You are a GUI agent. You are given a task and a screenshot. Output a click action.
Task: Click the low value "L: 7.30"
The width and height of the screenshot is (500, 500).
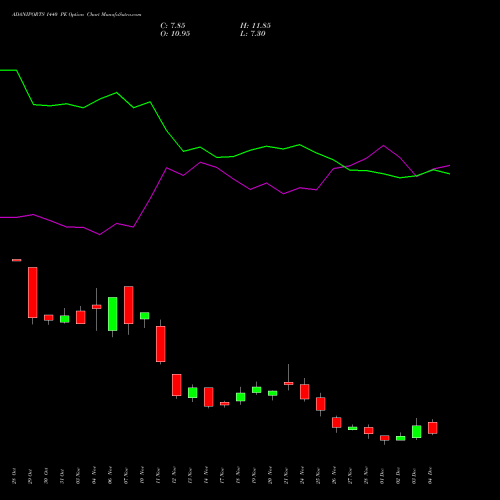253,34
